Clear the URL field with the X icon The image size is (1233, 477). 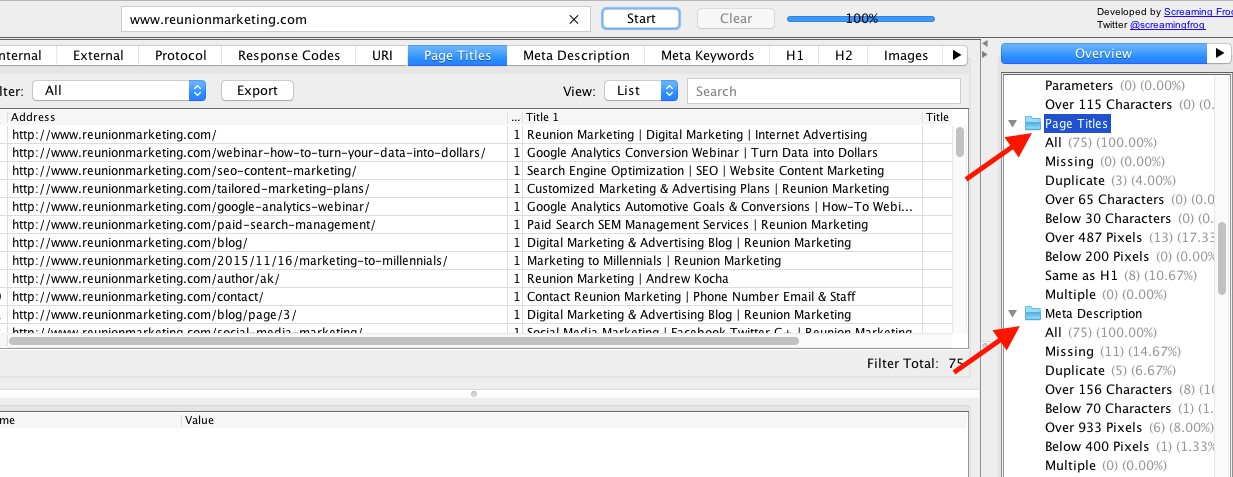pos(573,19)
